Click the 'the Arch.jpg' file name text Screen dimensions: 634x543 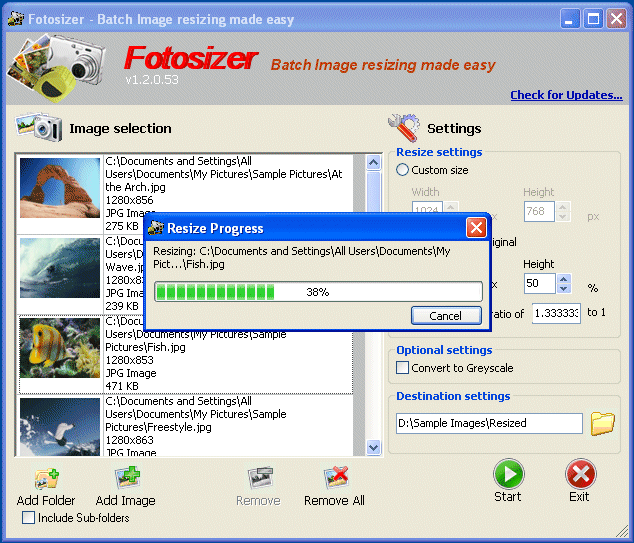135,187
